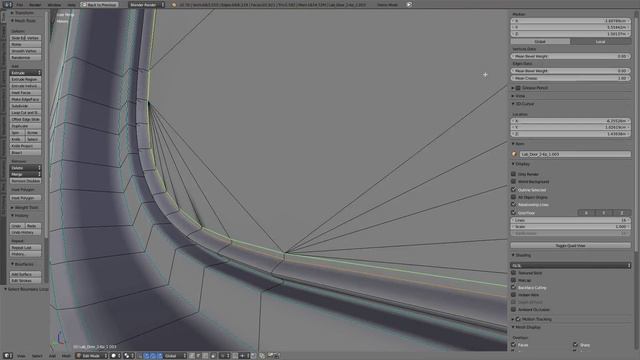Open the Blender Render engine dropdown
640x360 pixels.
coord(147,4)
